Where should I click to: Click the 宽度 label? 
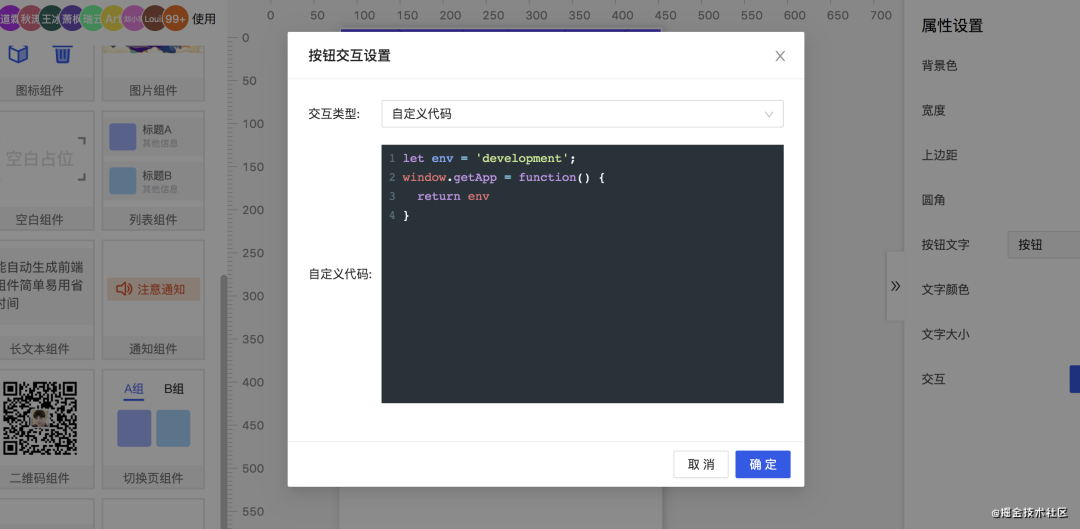933,110
